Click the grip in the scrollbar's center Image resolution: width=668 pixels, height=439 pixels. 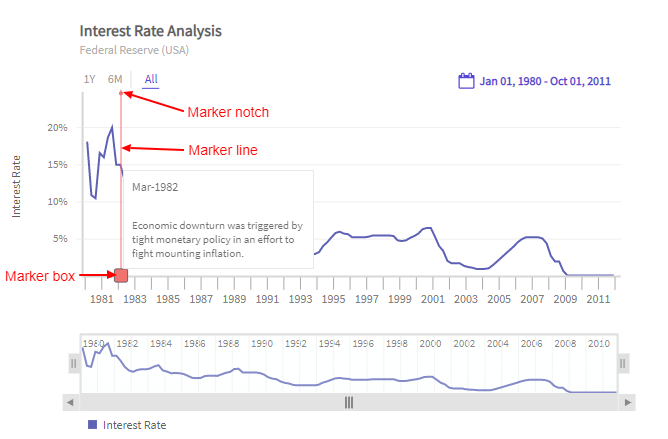[x=349, y=402]
